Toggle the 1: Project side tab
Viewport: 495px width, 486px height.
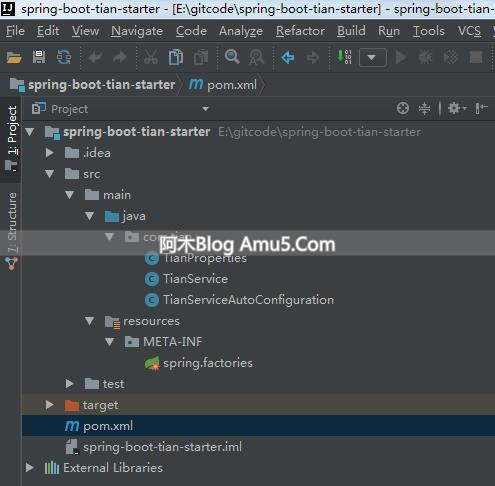[11, 139]
